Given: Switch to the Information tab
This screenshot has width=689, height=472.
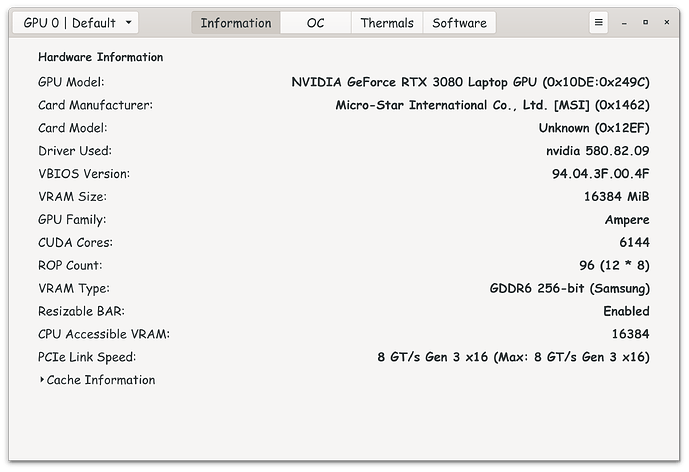Looking at the screenshot, I should tap(236, 22).
